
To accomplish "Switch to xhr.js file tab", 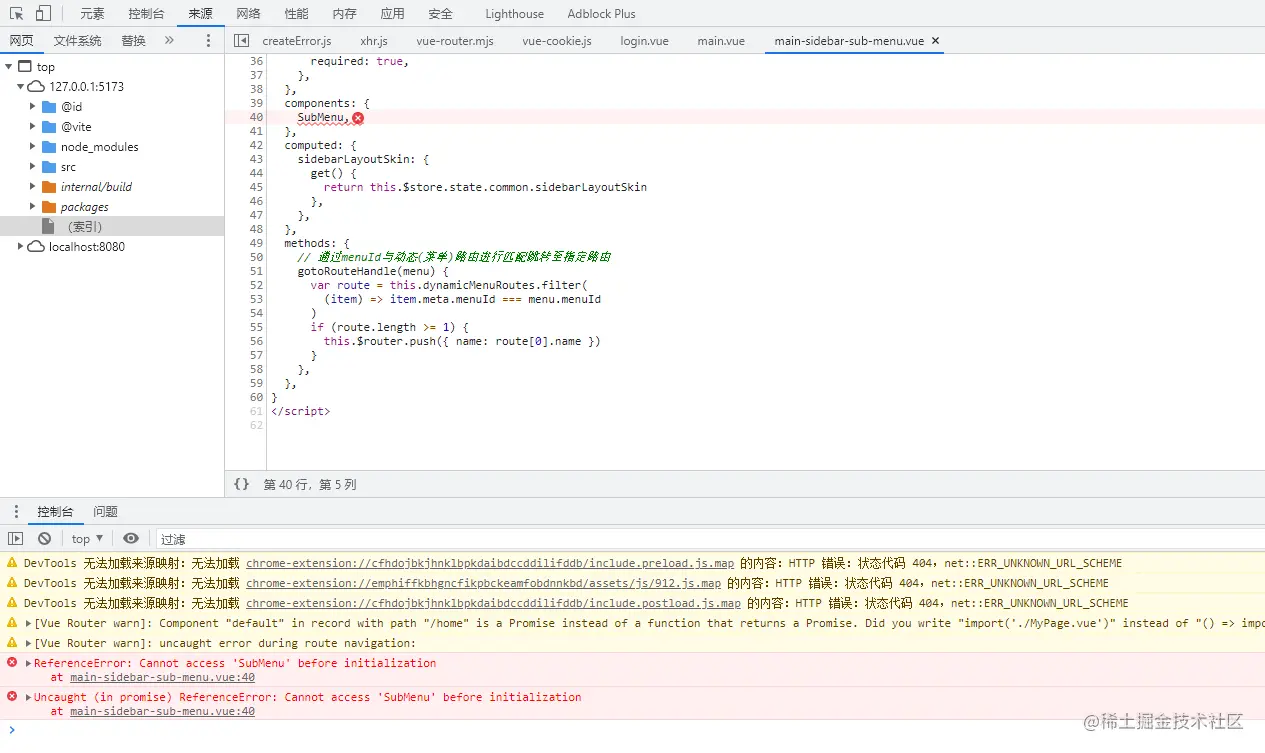I will tap(374, 41).
